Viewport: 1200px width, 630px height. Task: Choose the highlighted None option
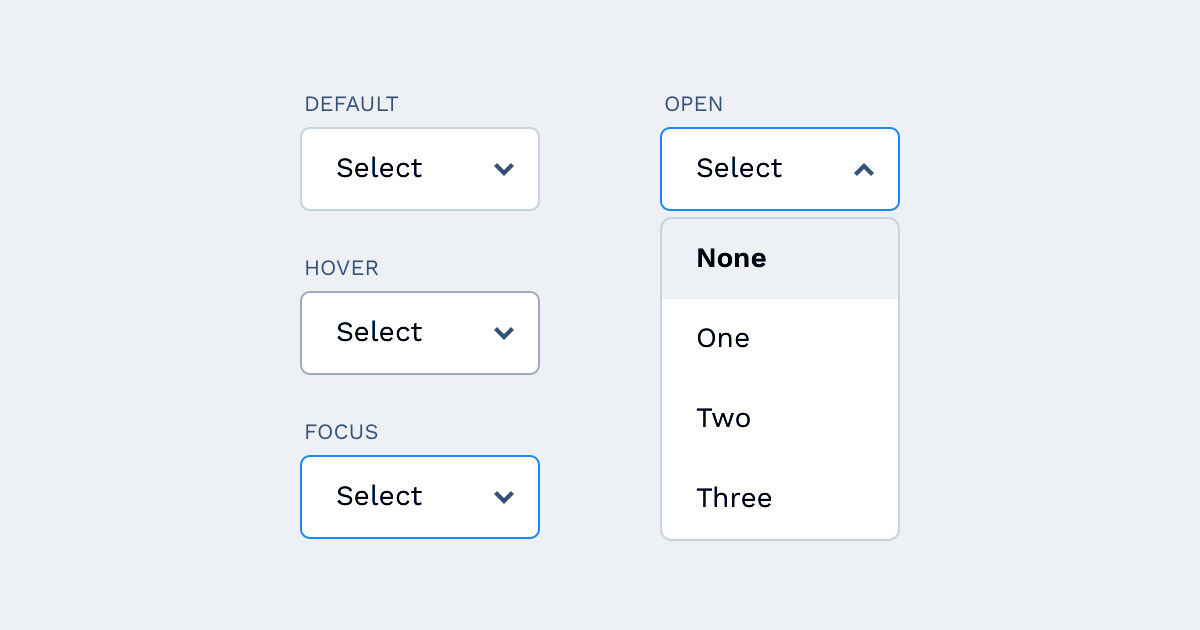click(x=732, y=258)
